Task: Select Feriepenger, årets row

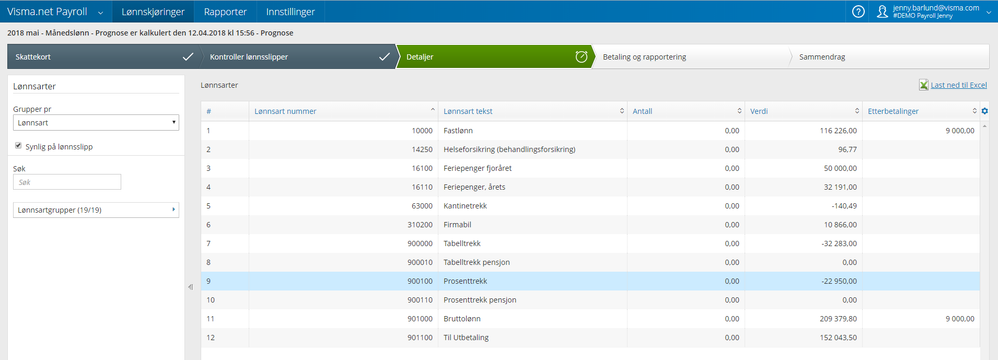Action: tap(591, 187)
